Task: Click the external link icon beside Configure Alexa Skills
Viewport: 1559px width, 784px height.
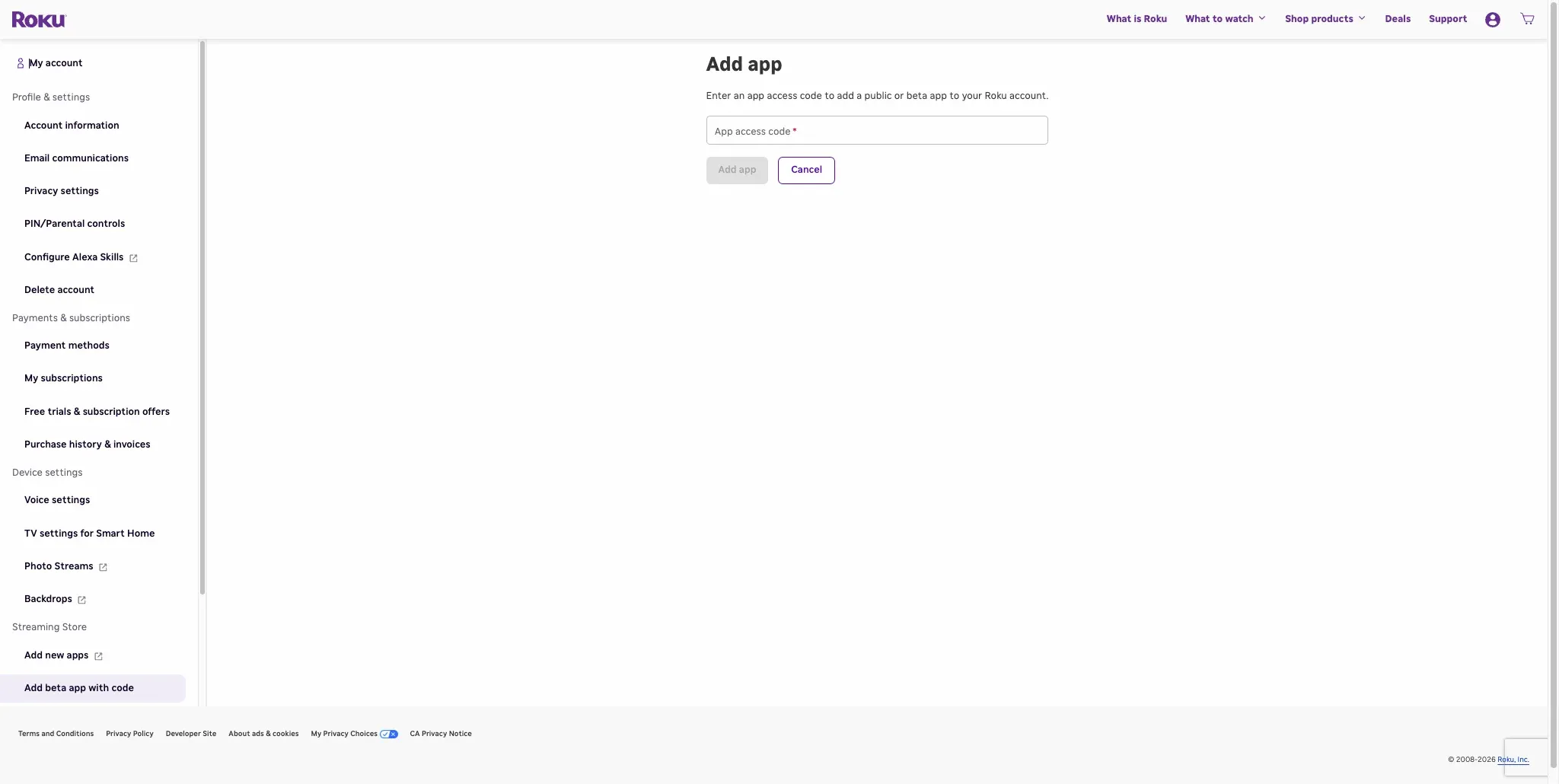Action: click(133, 258)
